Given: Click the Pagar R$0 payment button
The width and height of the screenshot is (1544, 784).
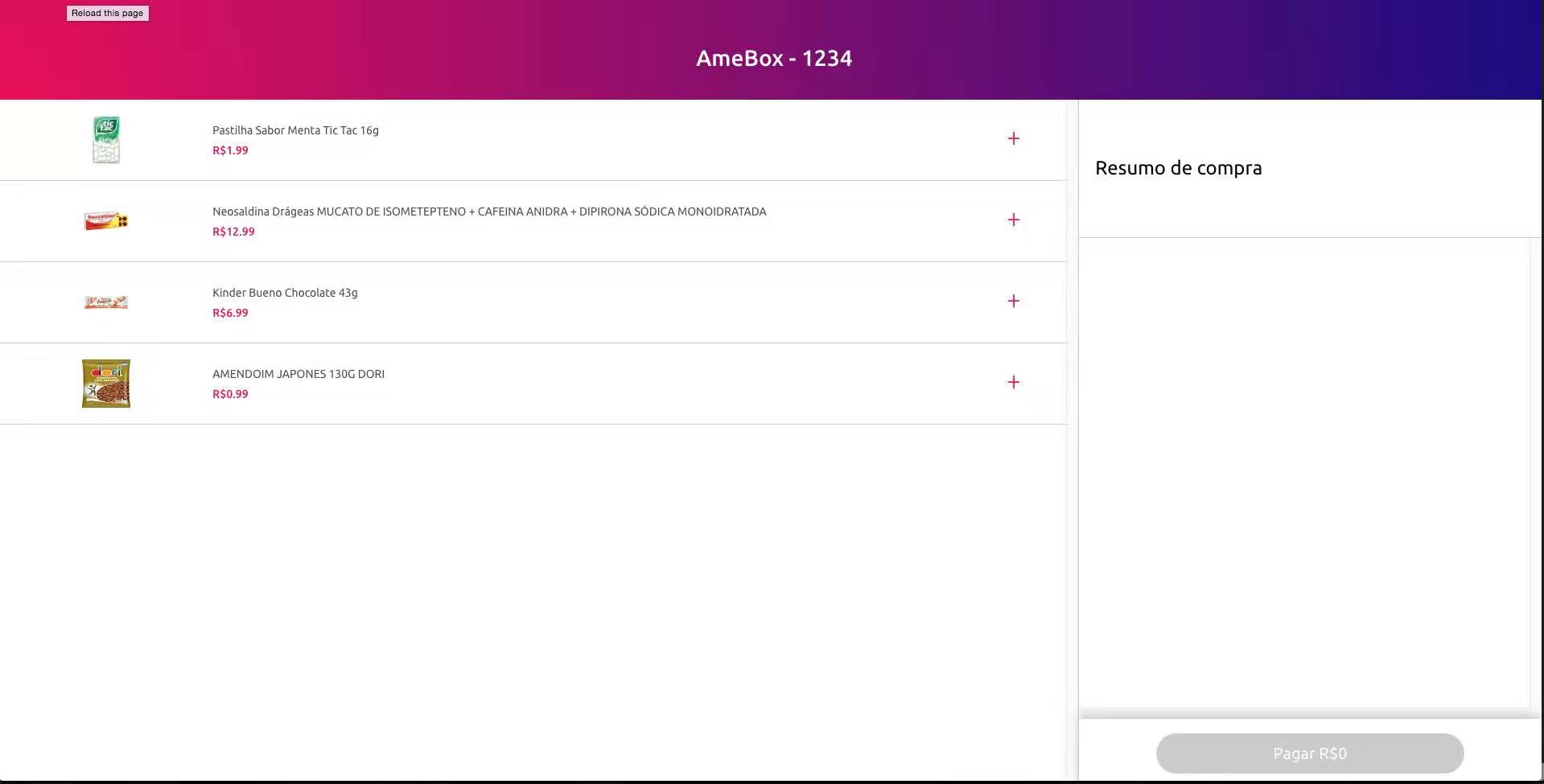Looking at the screenshot, I should tap(1309, 753).
